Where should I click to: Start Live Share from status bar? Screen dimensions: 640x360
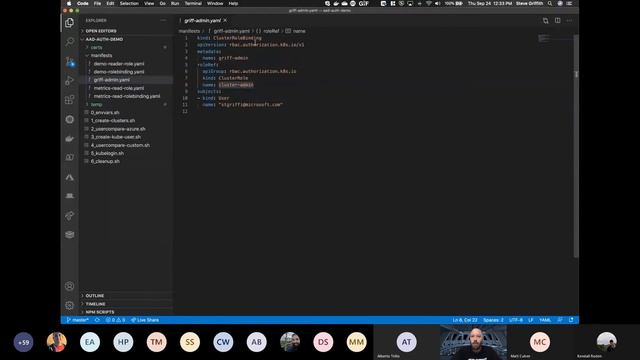[145, 320]
